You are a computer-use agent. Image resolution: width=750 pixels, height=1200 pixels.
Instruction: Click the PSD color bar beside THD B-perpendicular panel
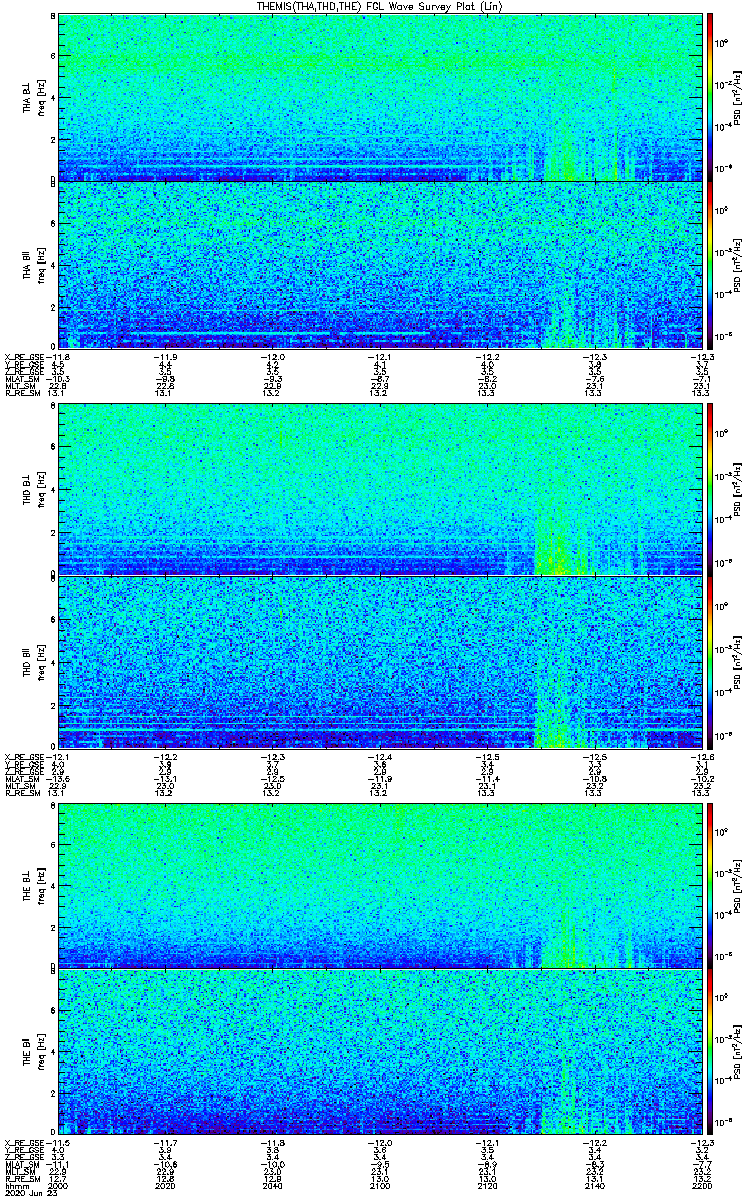tap(711, 489)
